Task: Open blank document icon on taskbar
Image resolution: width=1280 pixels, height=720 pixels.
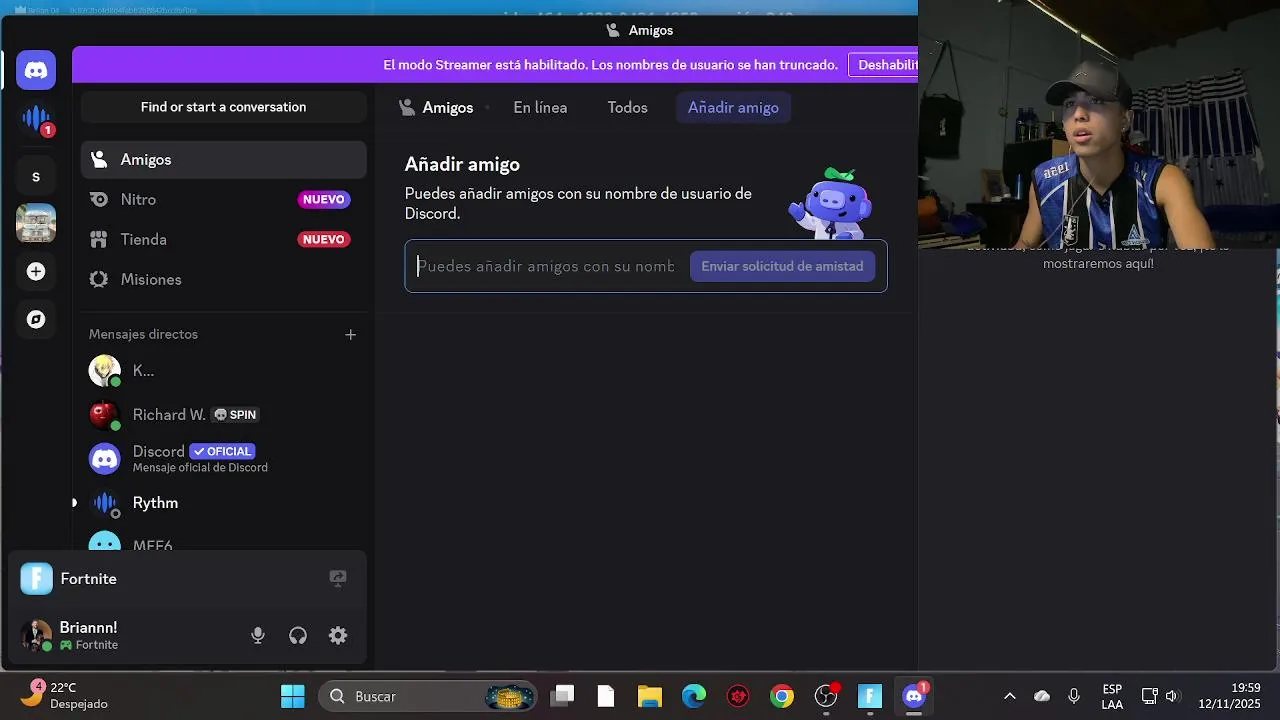Action: tap(606, 696)
